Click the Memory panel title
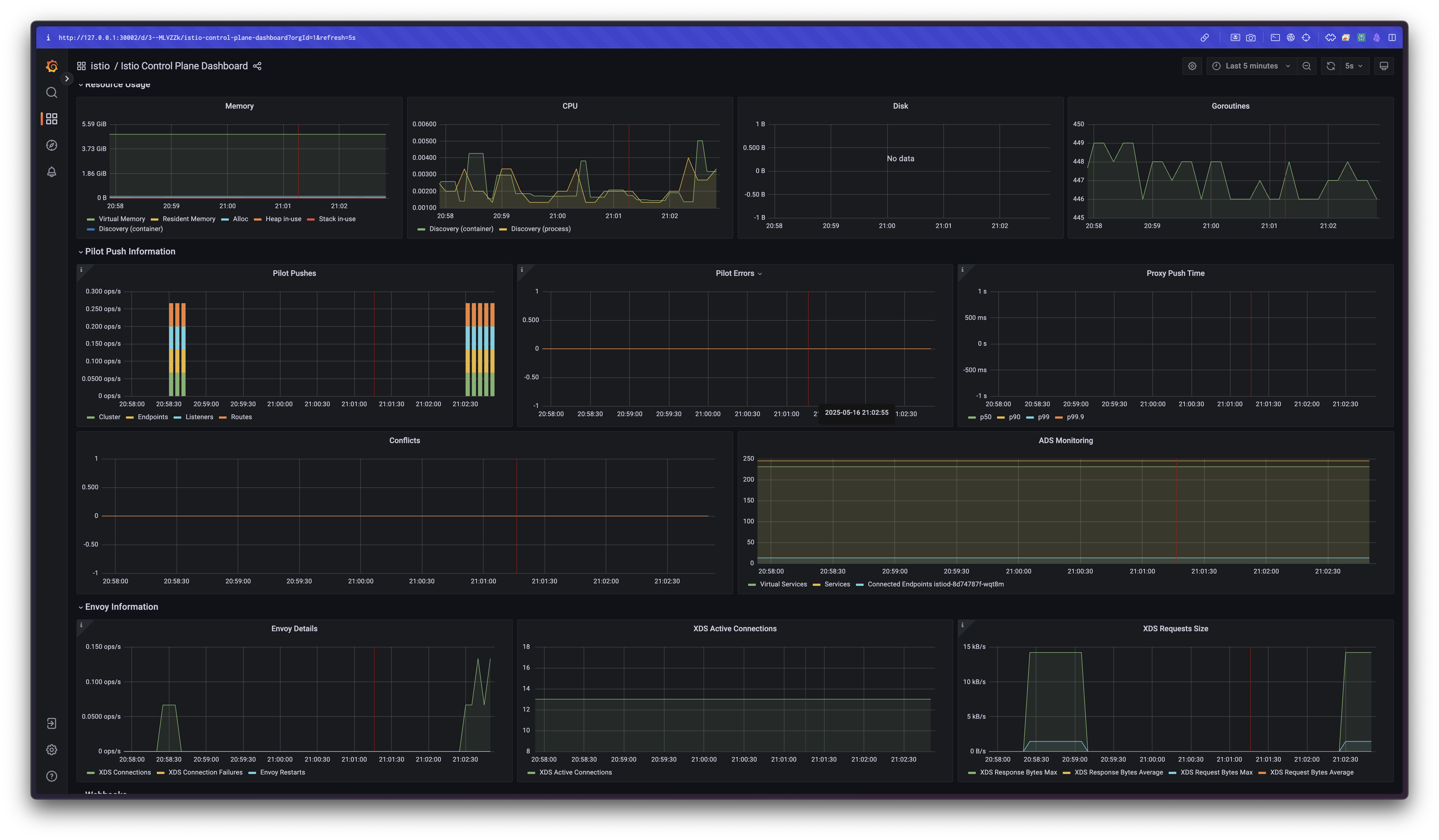Screen dimensions: 1439x840 tap(239, 106)
